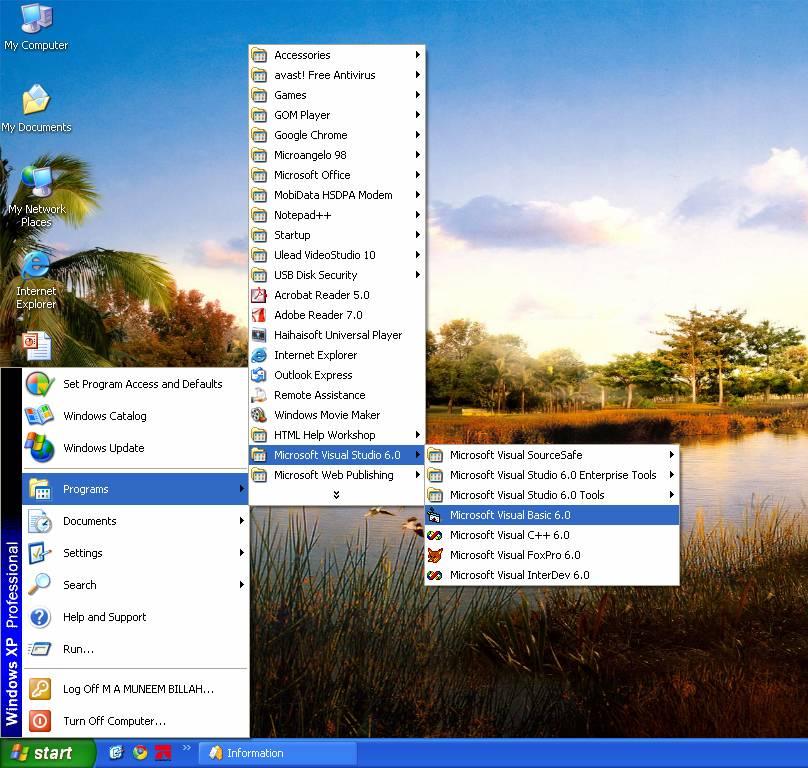Expand avast! Free Antivirus submenu
808x768 pixels.
coord(337,75)
